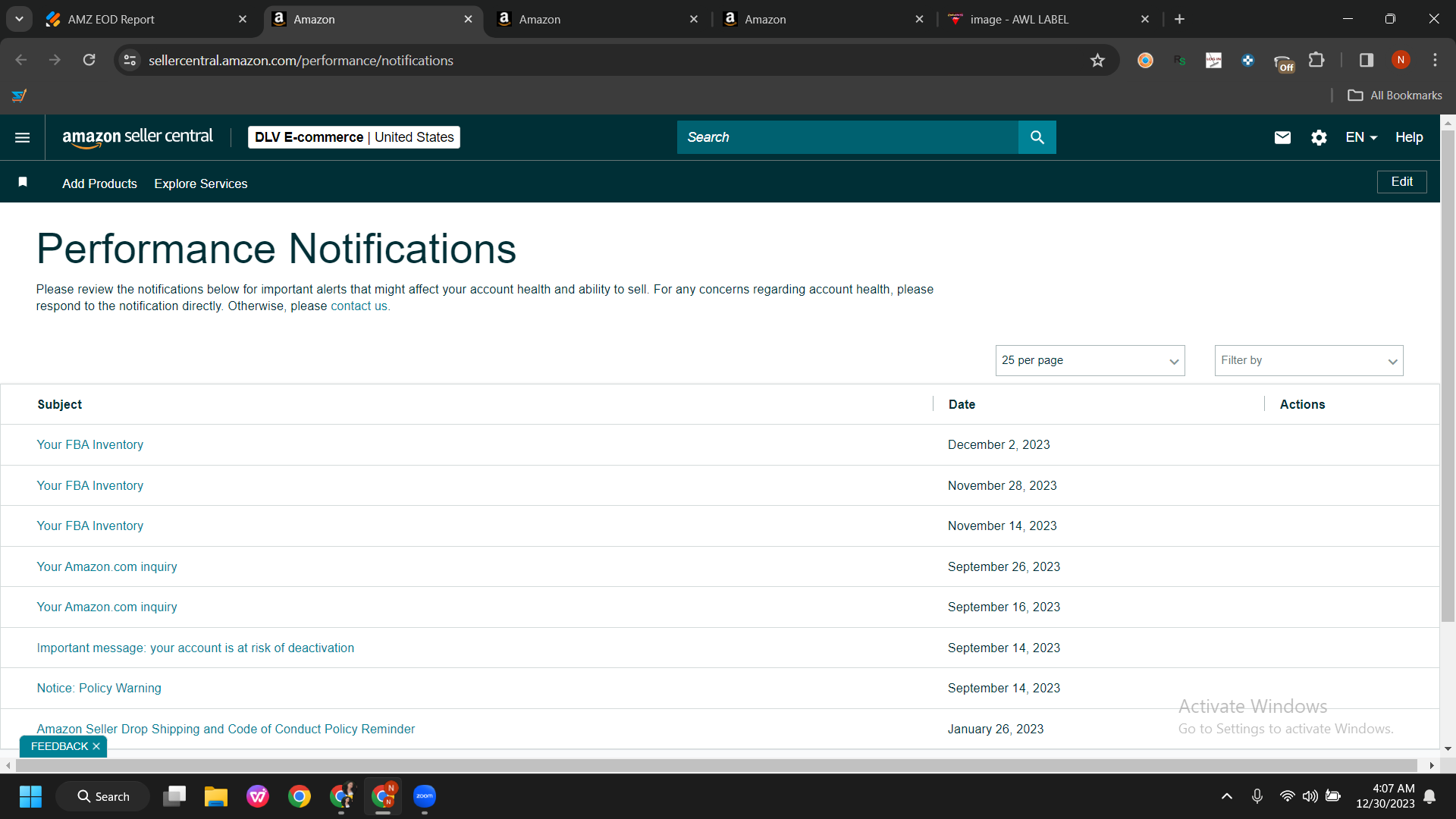The height and width of the screenshot is (819, 1456).
Task: Open the contact us link
Action: 359,306
